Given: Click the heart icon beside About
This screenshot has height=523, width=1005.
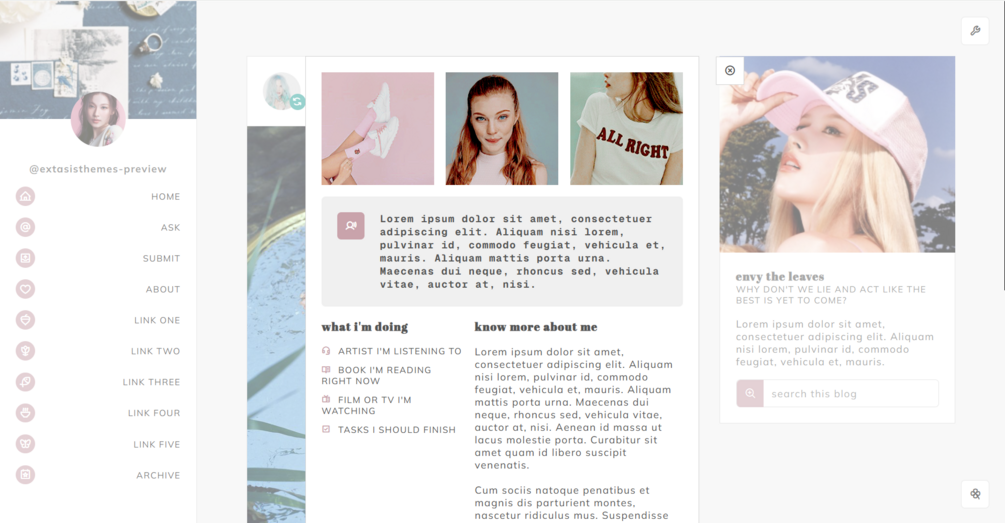Looking at the screenshot, I should click(25, 289).
